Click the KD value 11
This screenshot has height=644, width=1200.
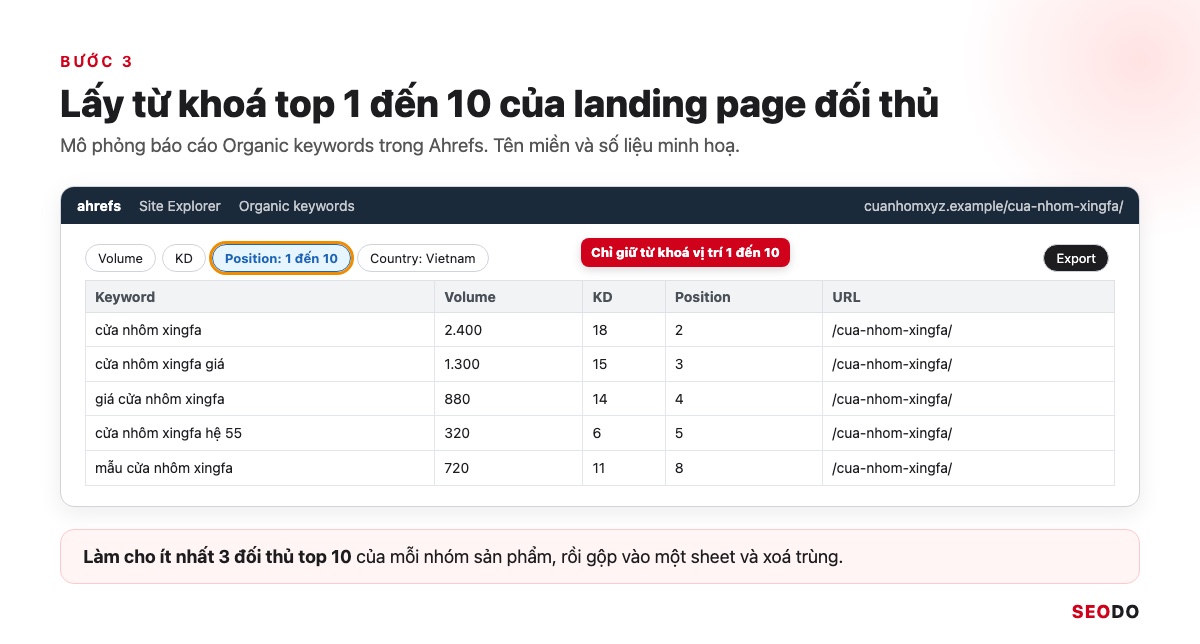pos(600,468)
